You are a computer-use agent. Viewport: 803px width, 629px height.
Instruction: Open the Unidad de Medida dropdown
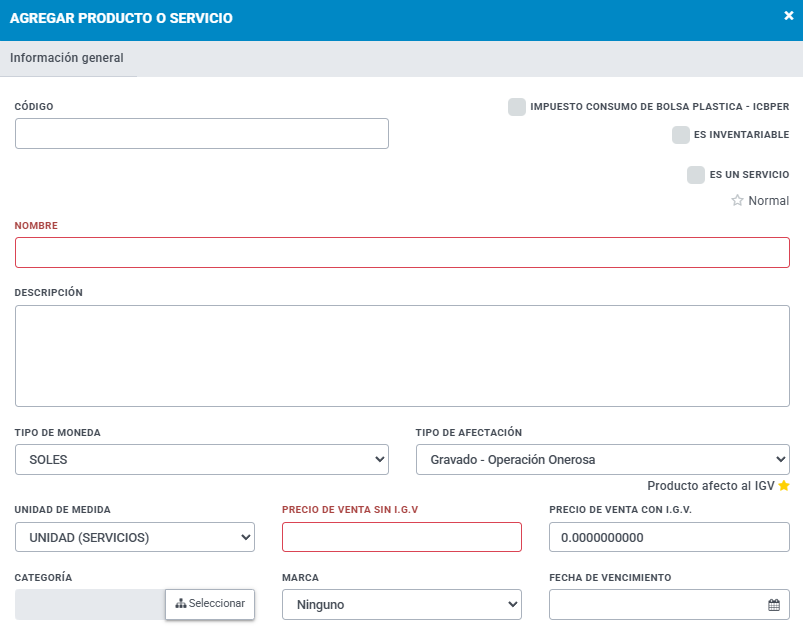[x=135, y=537]
